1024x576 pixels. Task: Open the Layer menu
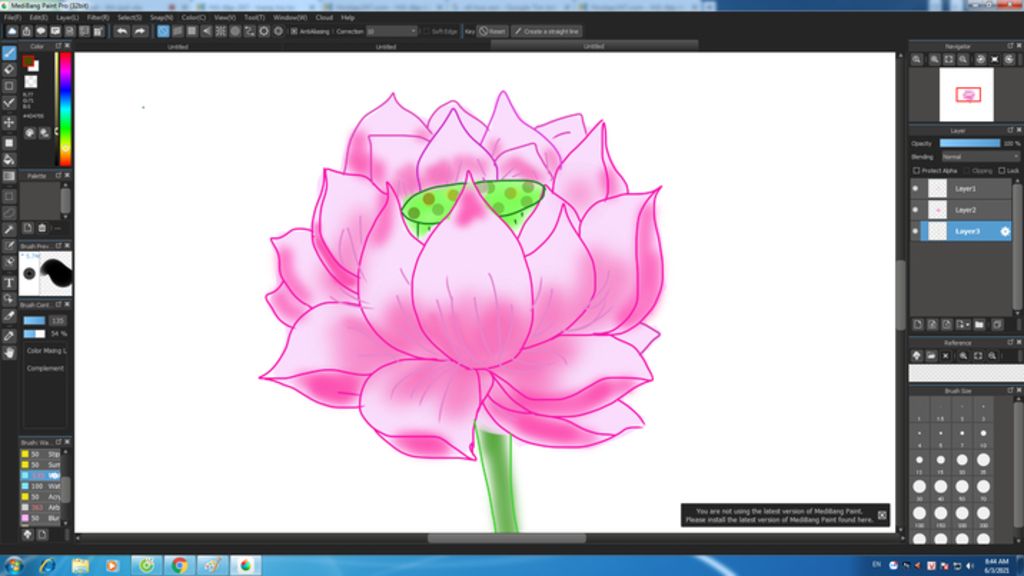click(67, 18)
